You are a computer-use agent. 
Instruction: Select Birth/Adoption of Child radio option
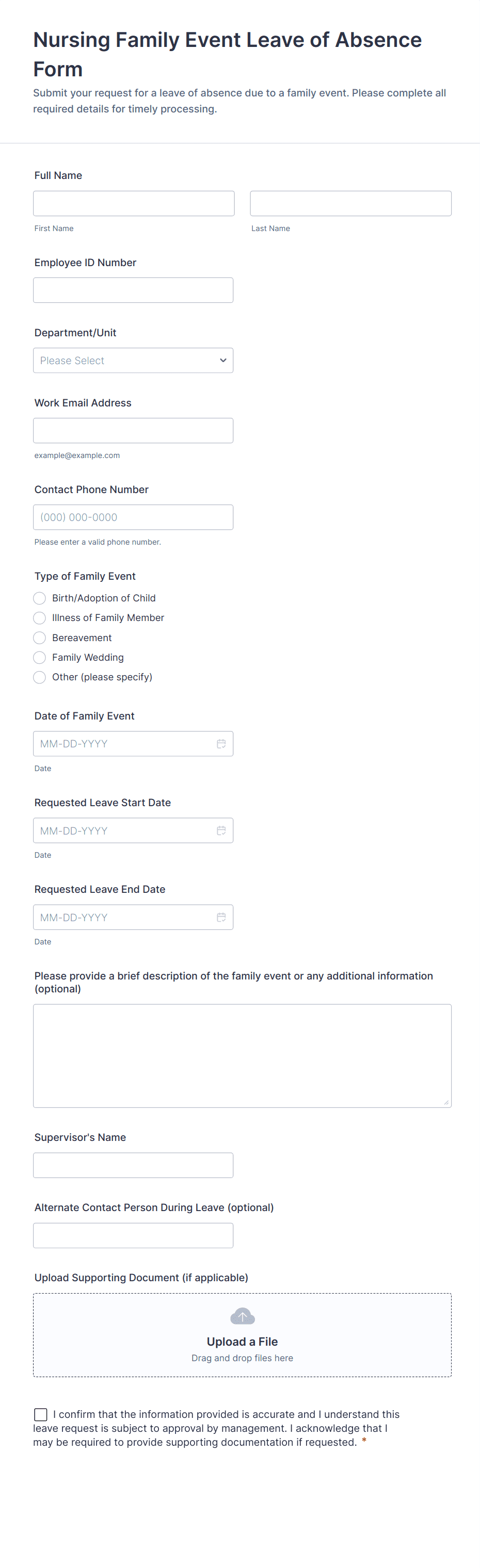[x=40, y=598]
